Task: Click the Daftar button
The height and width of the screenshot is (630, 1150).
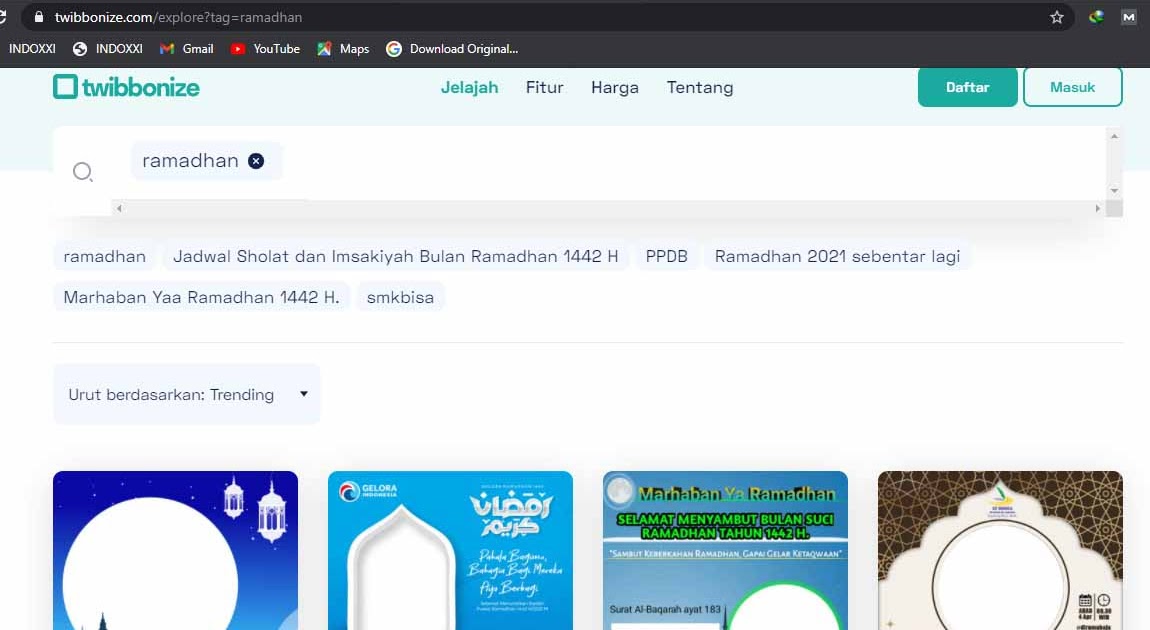Action: tap(967, 87)
